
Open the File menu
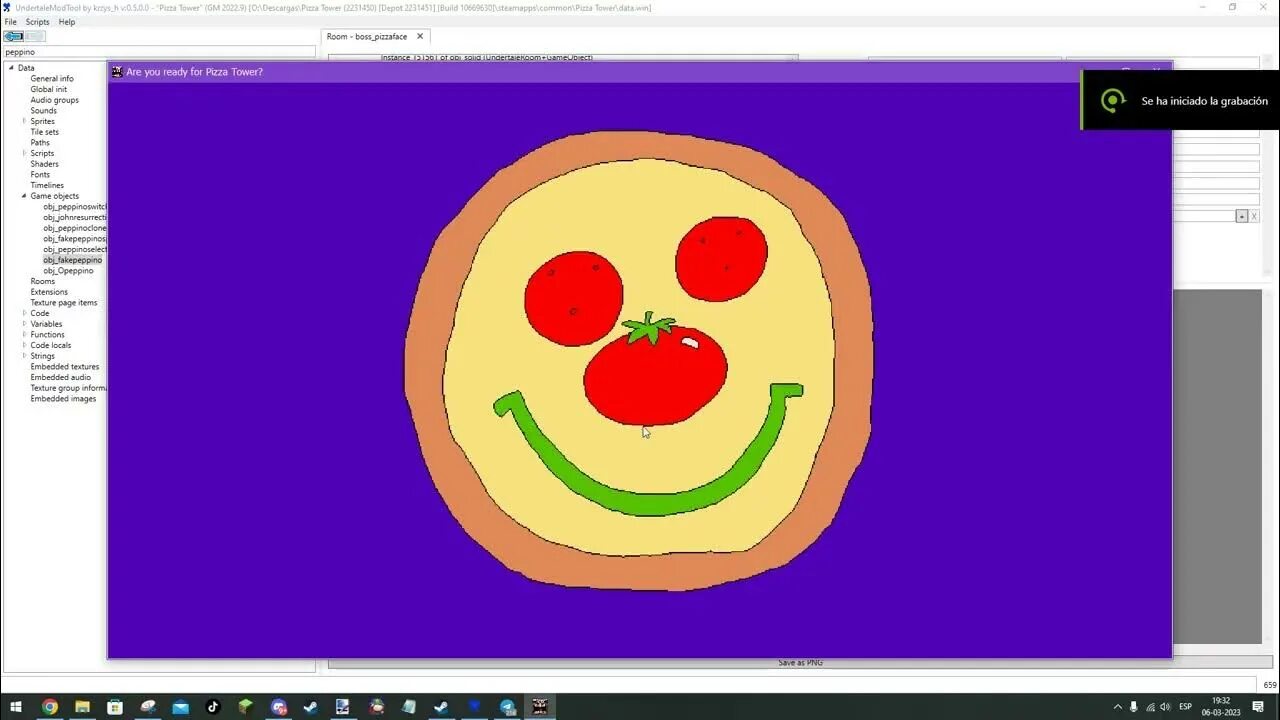(10, 22)
